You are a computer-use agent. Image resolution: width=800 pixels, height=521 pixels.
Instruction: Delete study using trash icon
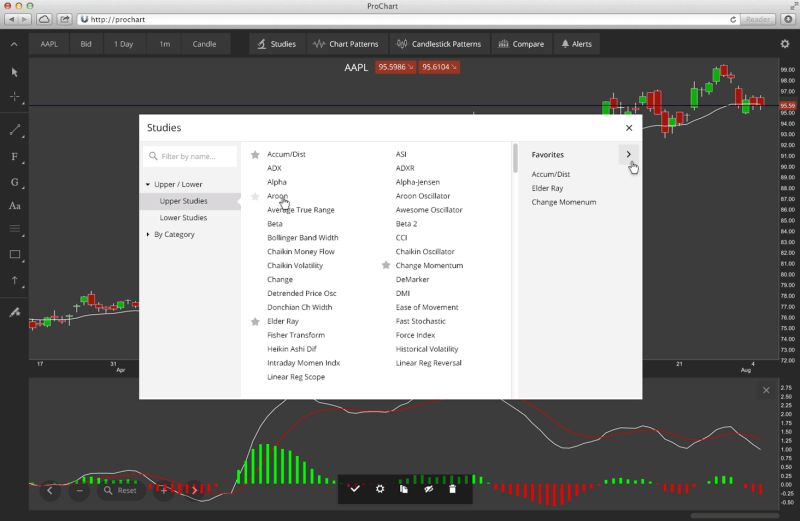[452, 489]
